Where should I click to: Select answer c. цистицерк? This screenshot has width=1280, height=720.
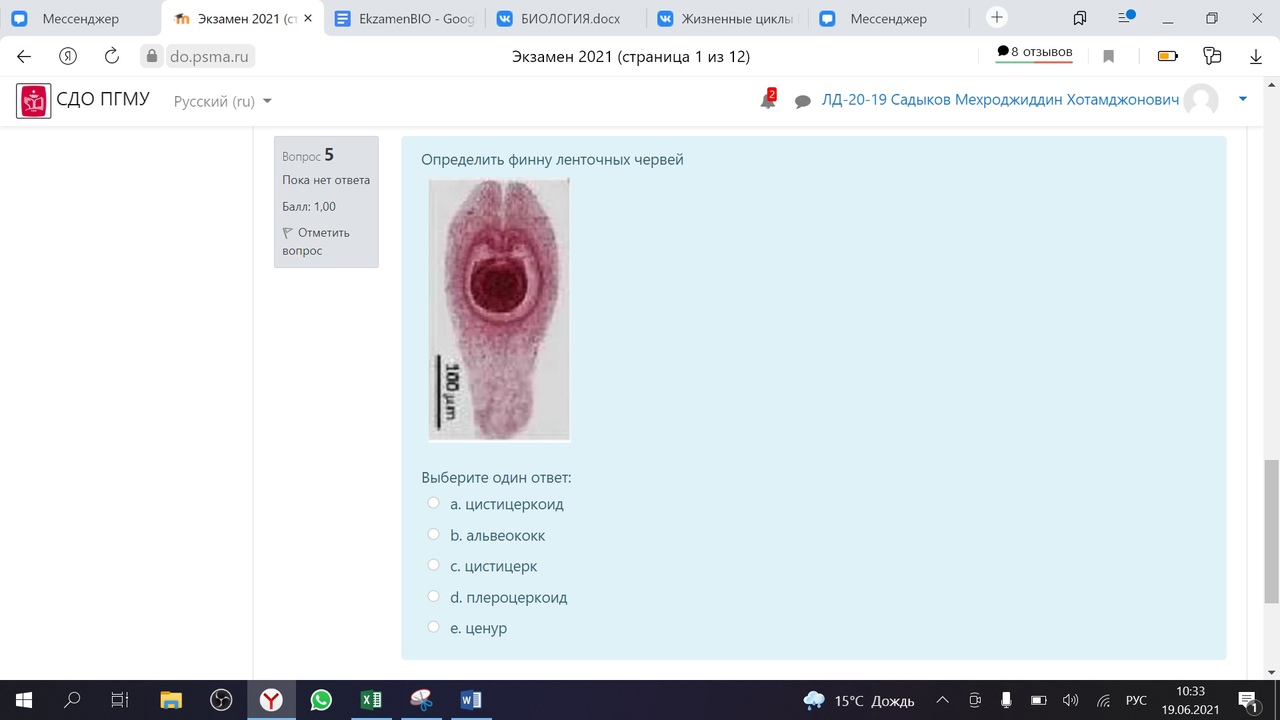pos(433,565)
